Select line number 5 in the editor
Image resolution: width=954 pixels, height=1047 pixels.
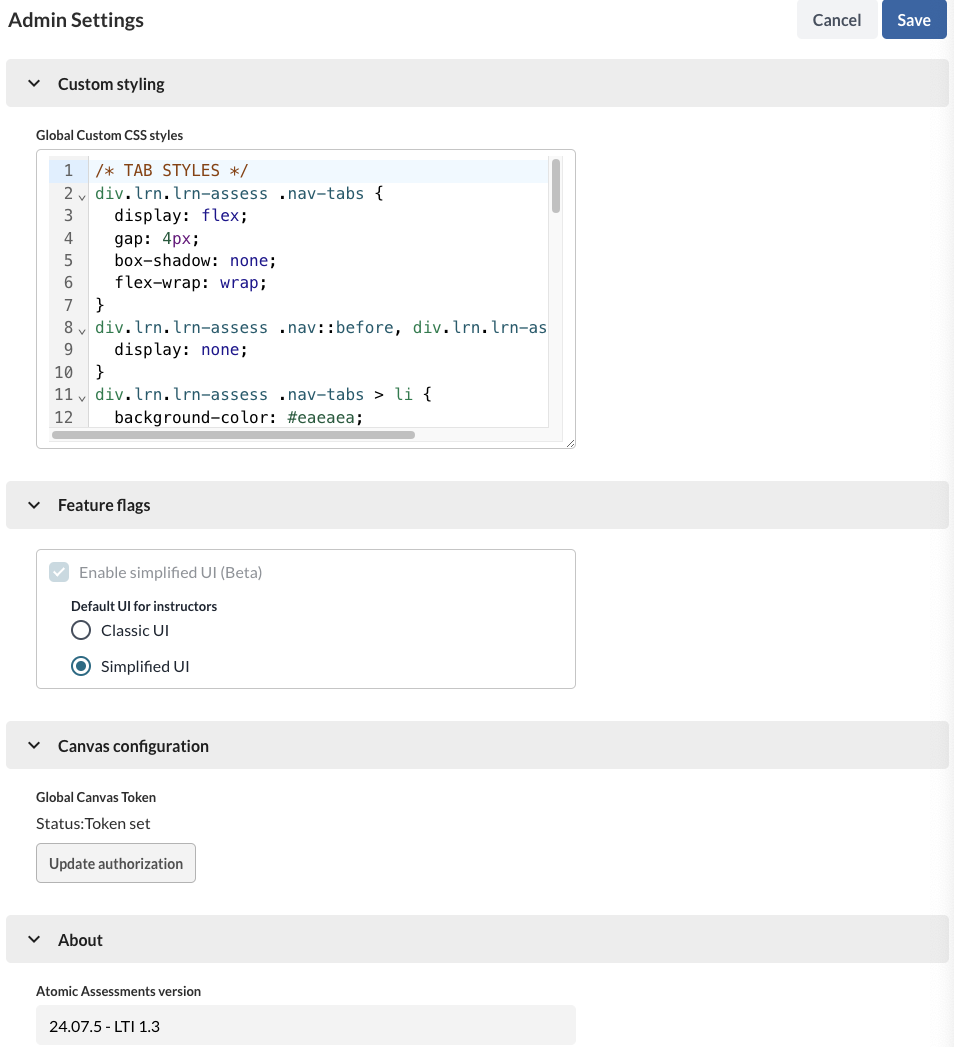(x=68, y=260)
